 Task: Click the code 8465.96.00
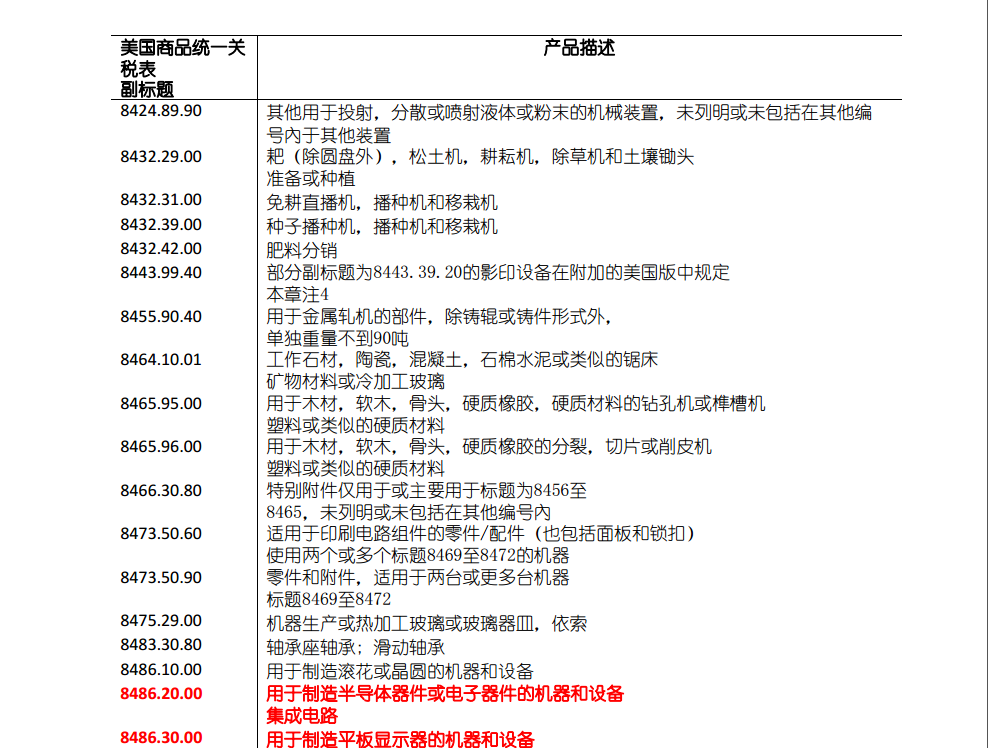click(161, 447)
